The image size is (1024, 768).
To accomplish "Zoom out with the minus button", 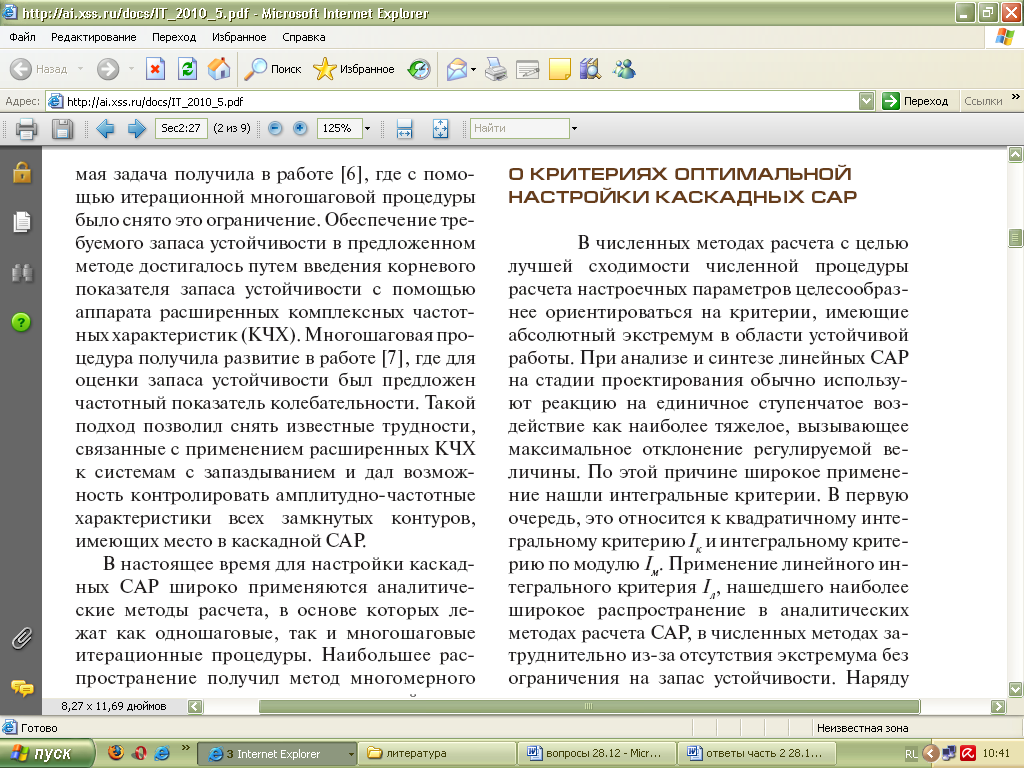I will point(275,128).
